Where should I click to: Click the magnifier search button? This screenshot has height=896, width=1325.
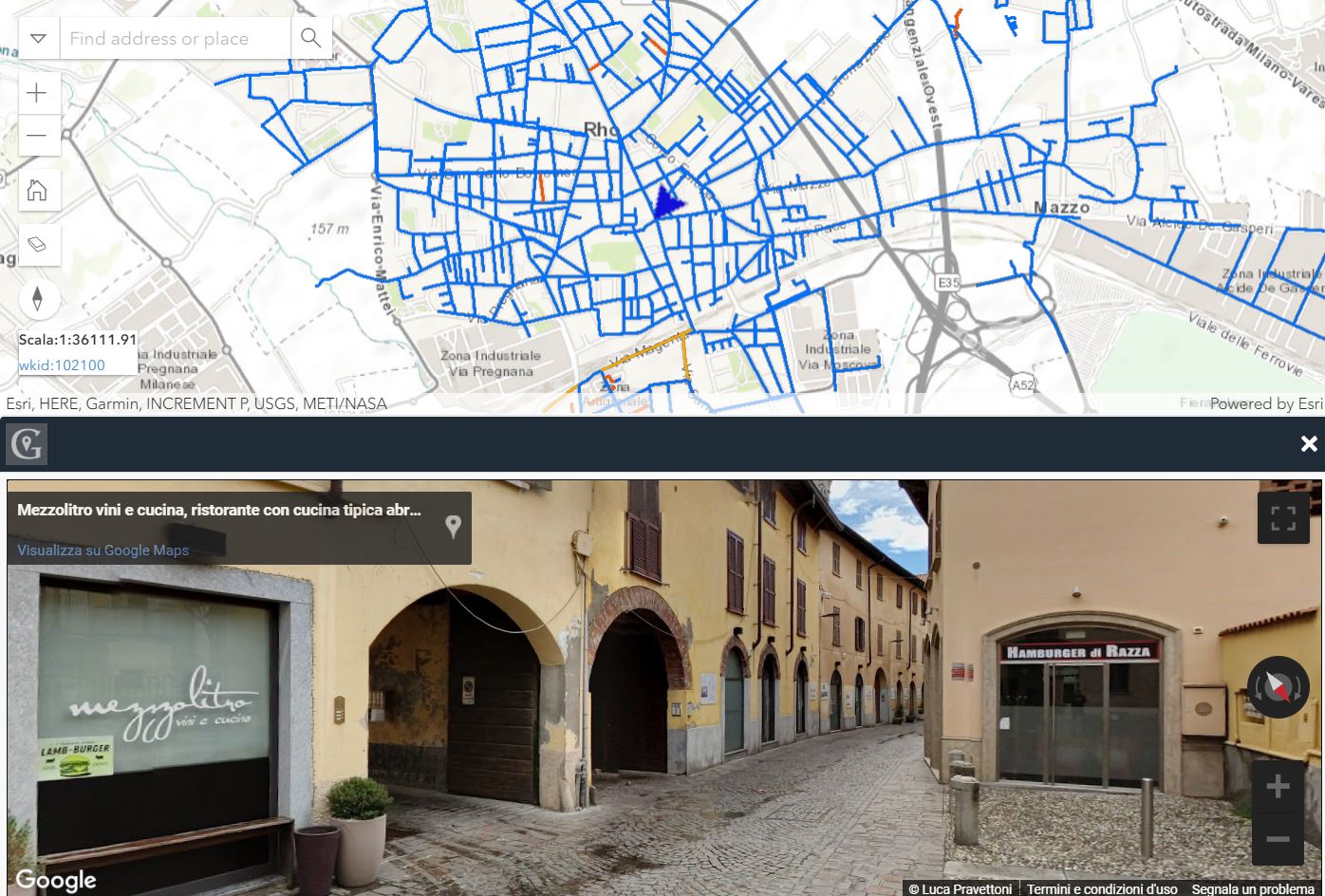310,38
